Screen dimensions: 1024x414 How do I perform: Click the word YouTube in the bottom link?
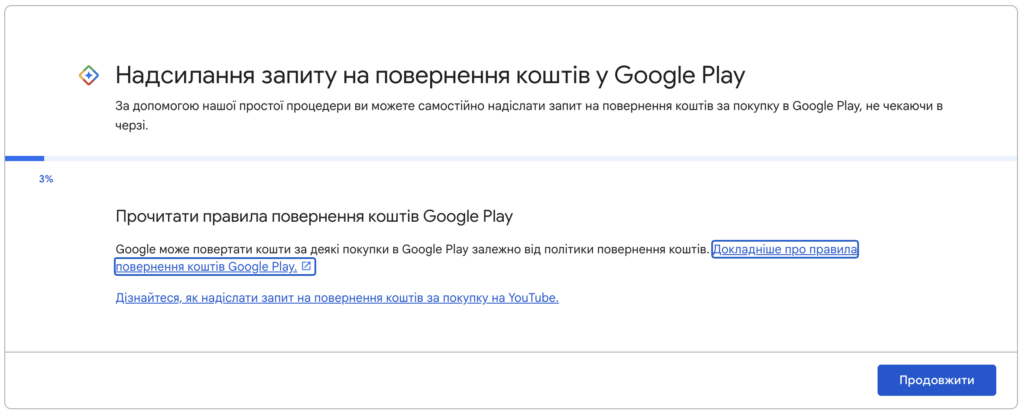[x=533, y=298]
